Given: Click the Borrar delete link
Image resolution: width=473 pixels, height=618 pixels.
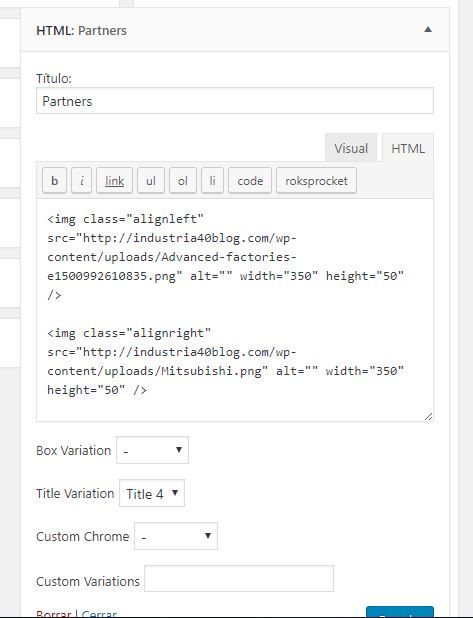Looking at the screenshot, I should (54, 614).
